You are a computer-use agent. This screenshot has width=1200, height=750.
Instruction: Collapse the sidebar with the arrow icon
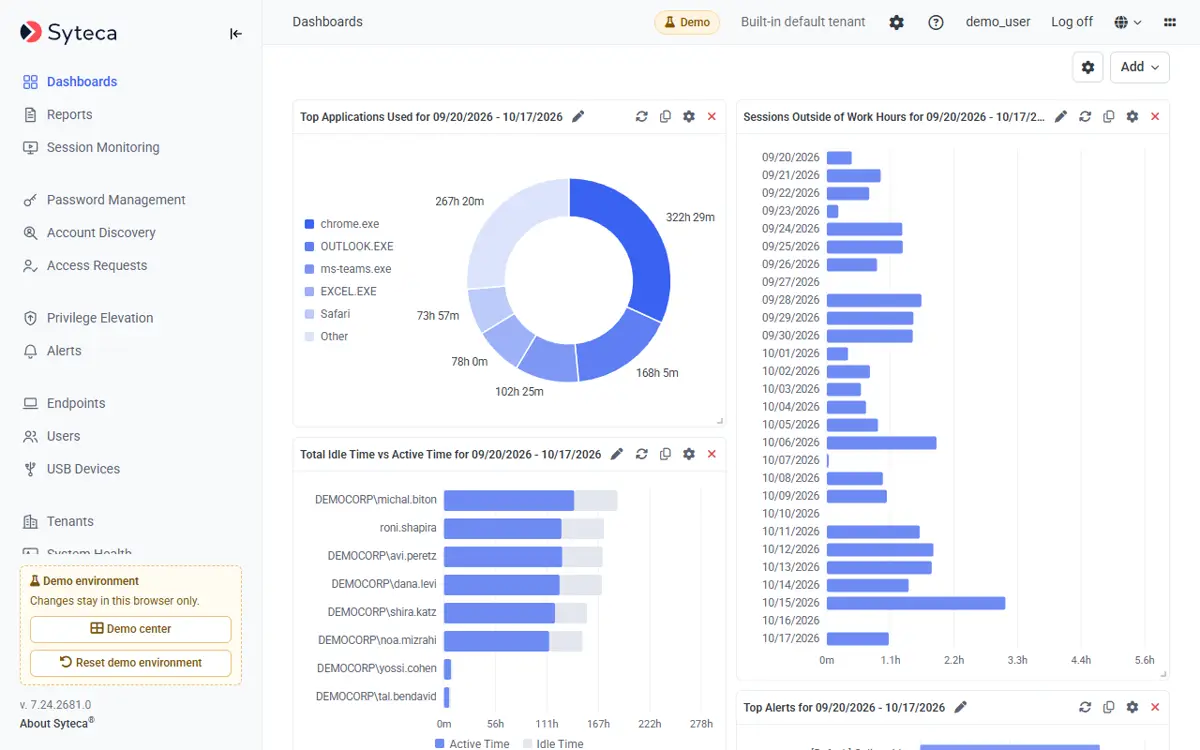(x=236, y=33)
